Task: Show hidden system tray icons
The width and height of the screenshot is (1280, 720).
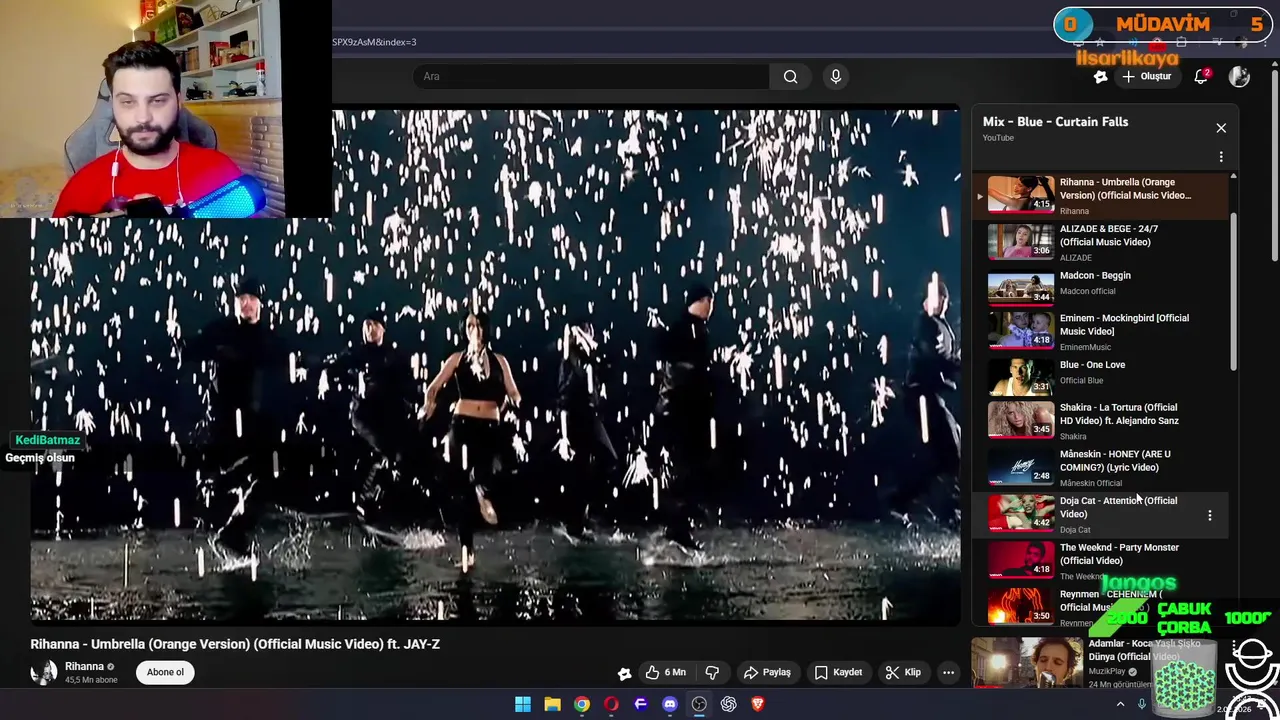Action: click(1120, 704)
